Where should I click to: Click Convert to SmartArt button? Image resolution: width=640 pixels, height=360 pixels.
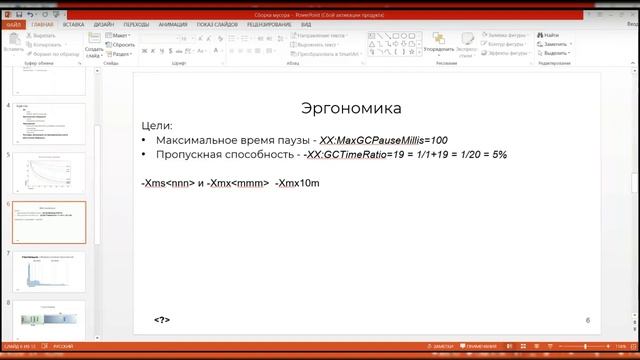click(326, 54)
